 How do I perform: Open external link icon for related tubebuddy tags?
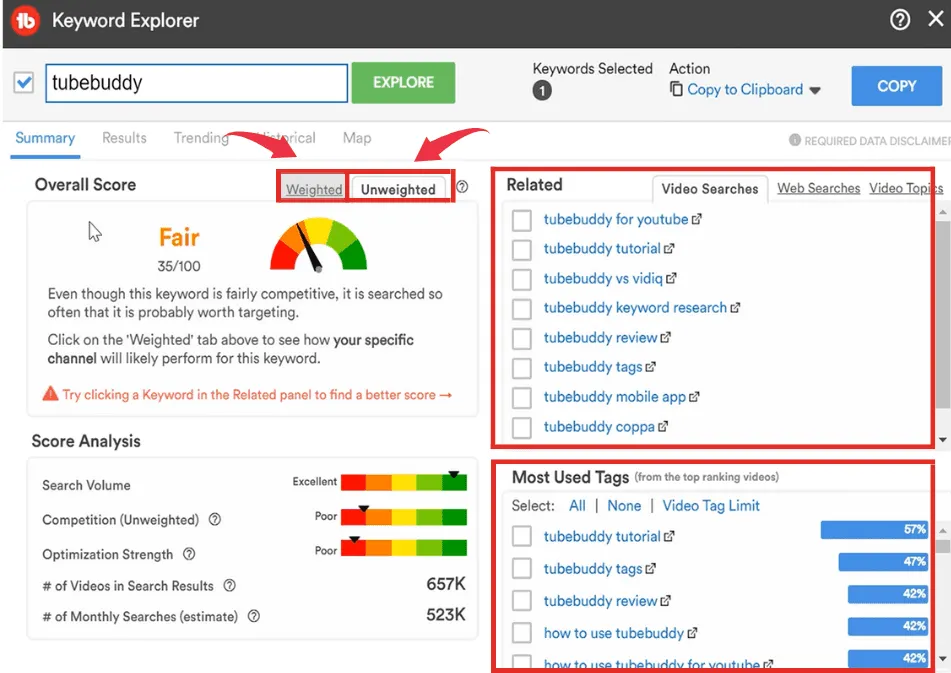point(650,367)
